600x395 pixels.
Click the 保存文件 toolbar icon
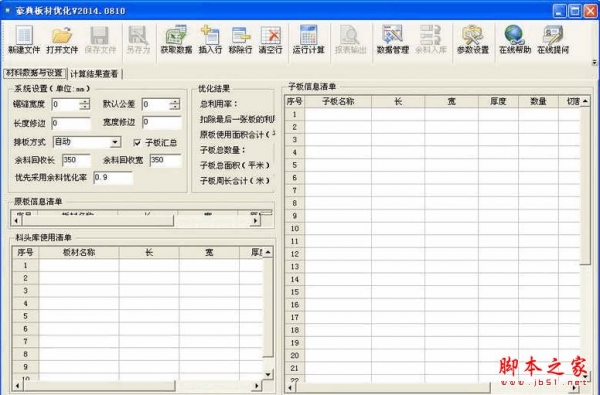pyautogui.click(x=100, y=39)
